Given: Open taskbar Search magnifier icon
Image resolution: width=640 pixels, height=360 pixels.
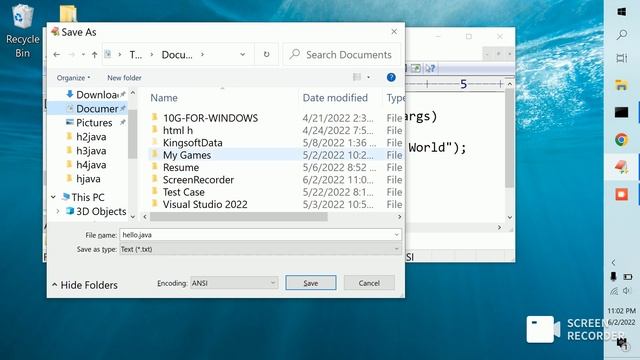Looking at the screenshot, I should tap(622, 35).
